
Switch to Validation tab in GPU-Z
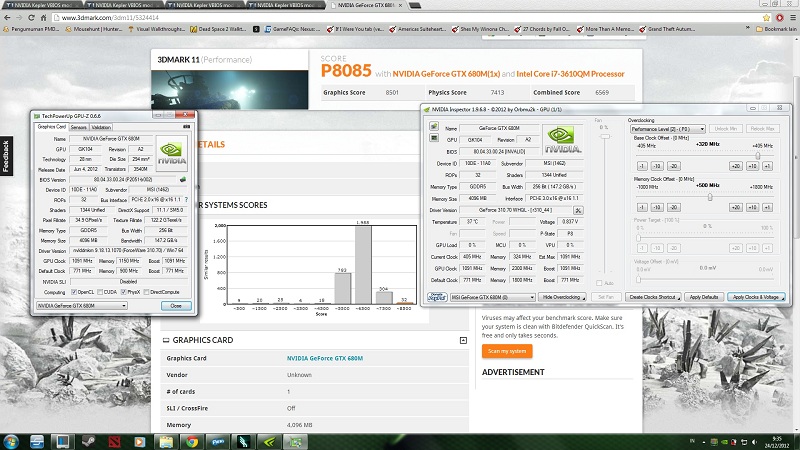(101, 127)
